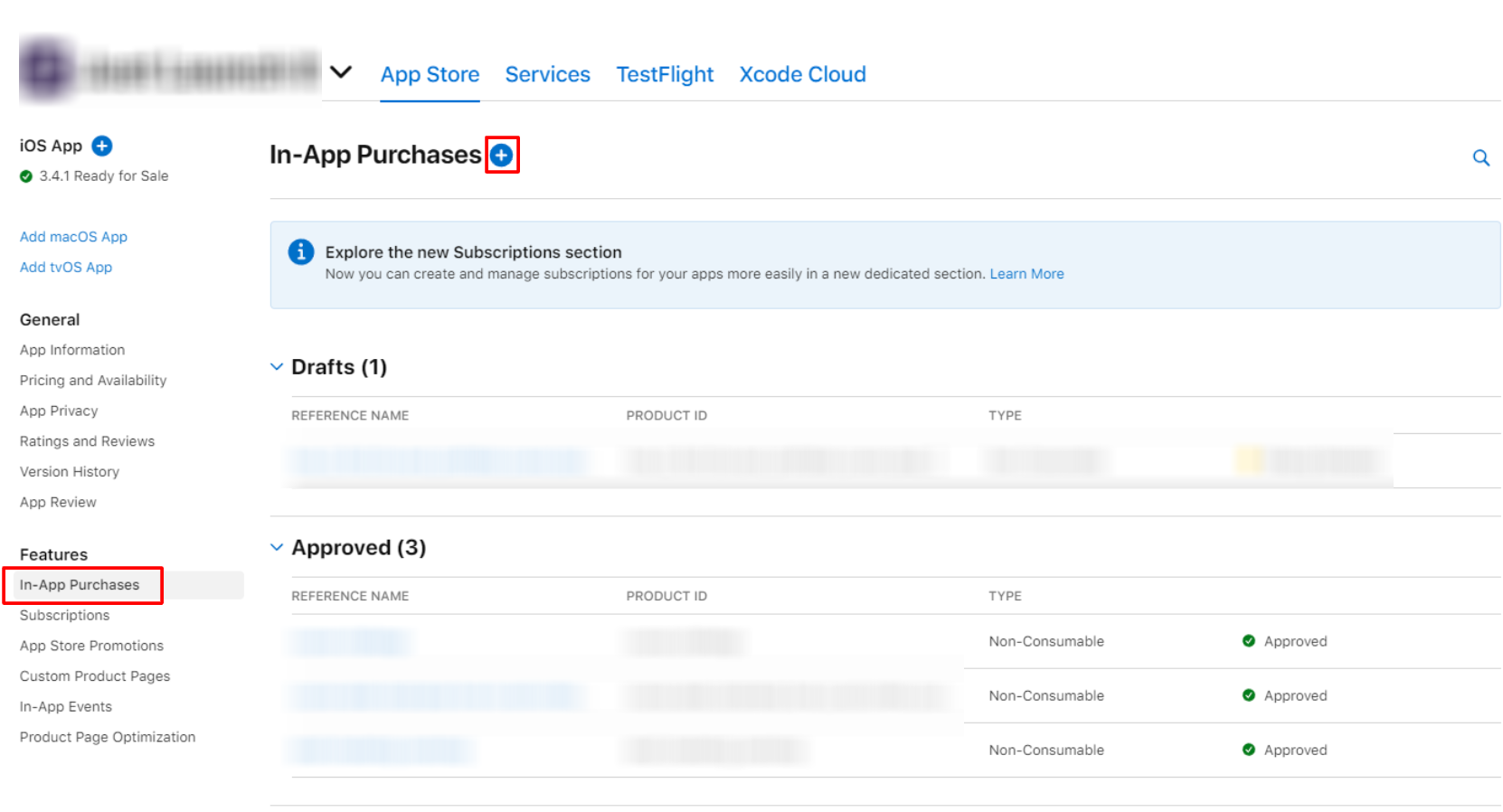Open App Review in sidebar

58,503
